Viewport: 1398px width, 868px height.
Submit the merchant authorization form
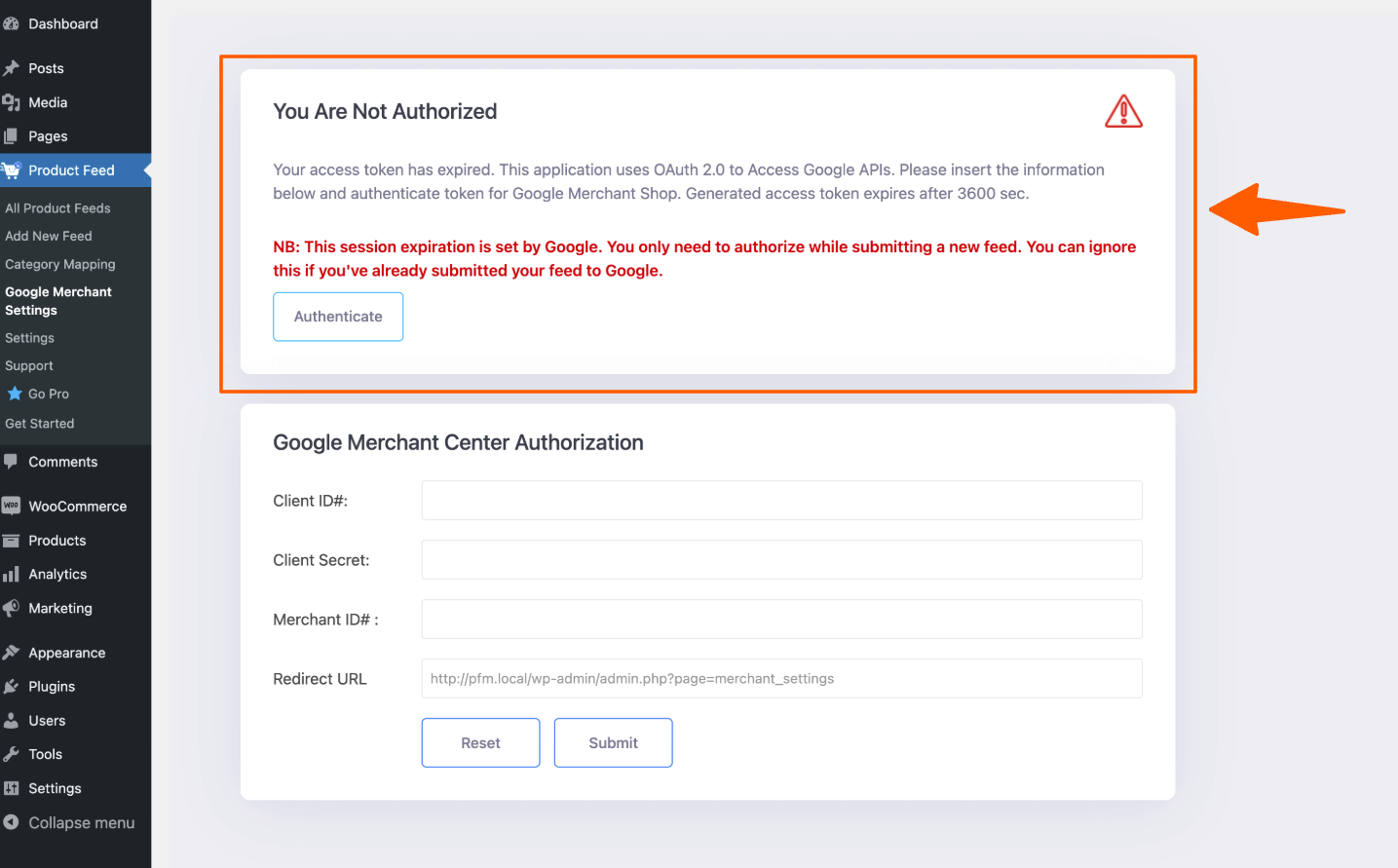point(613,742)
